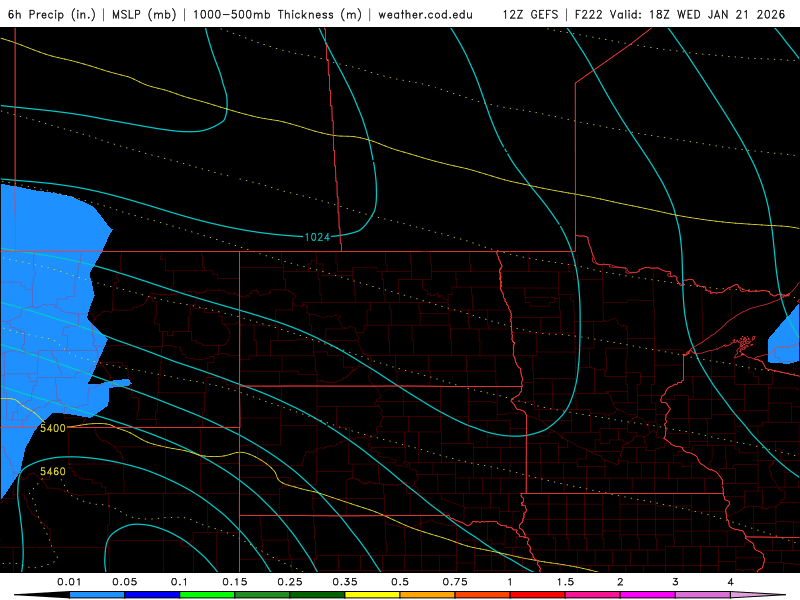Click the weather.cod.edu source label

[426, 14]
